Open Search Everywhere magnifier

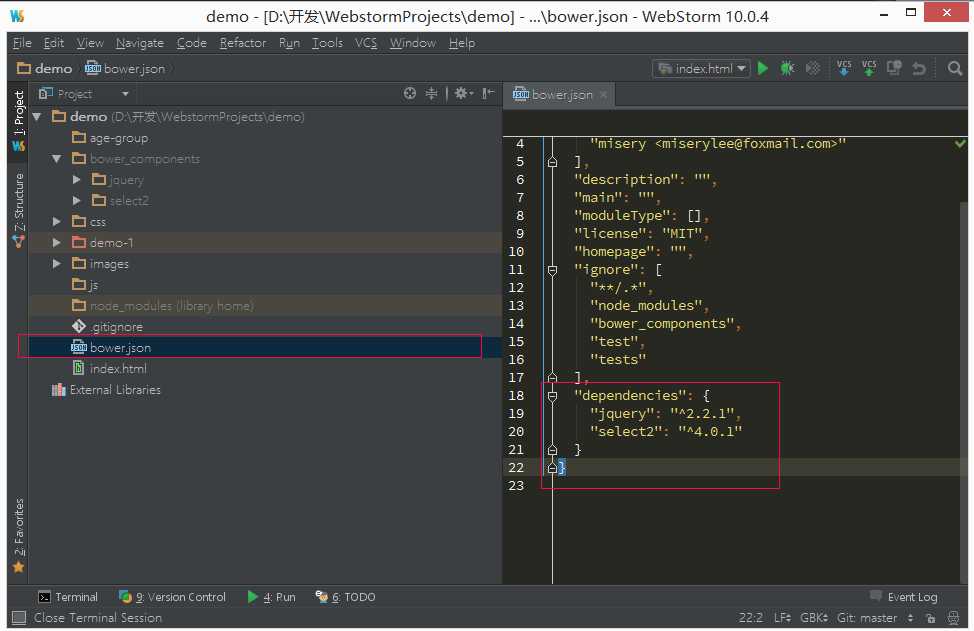click(955, 68)
